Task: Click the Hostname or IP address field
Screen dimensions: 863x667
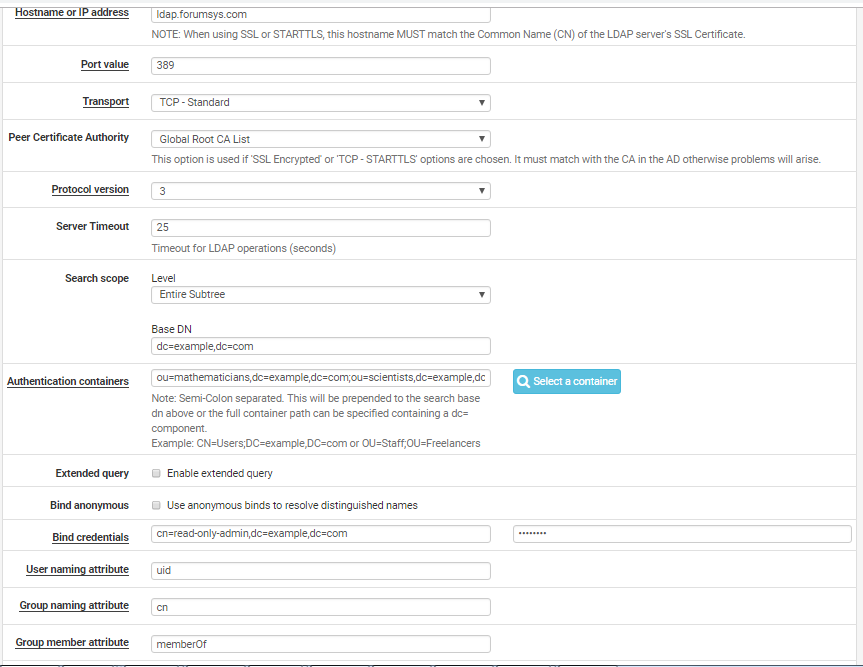Action: pos(320,15)
